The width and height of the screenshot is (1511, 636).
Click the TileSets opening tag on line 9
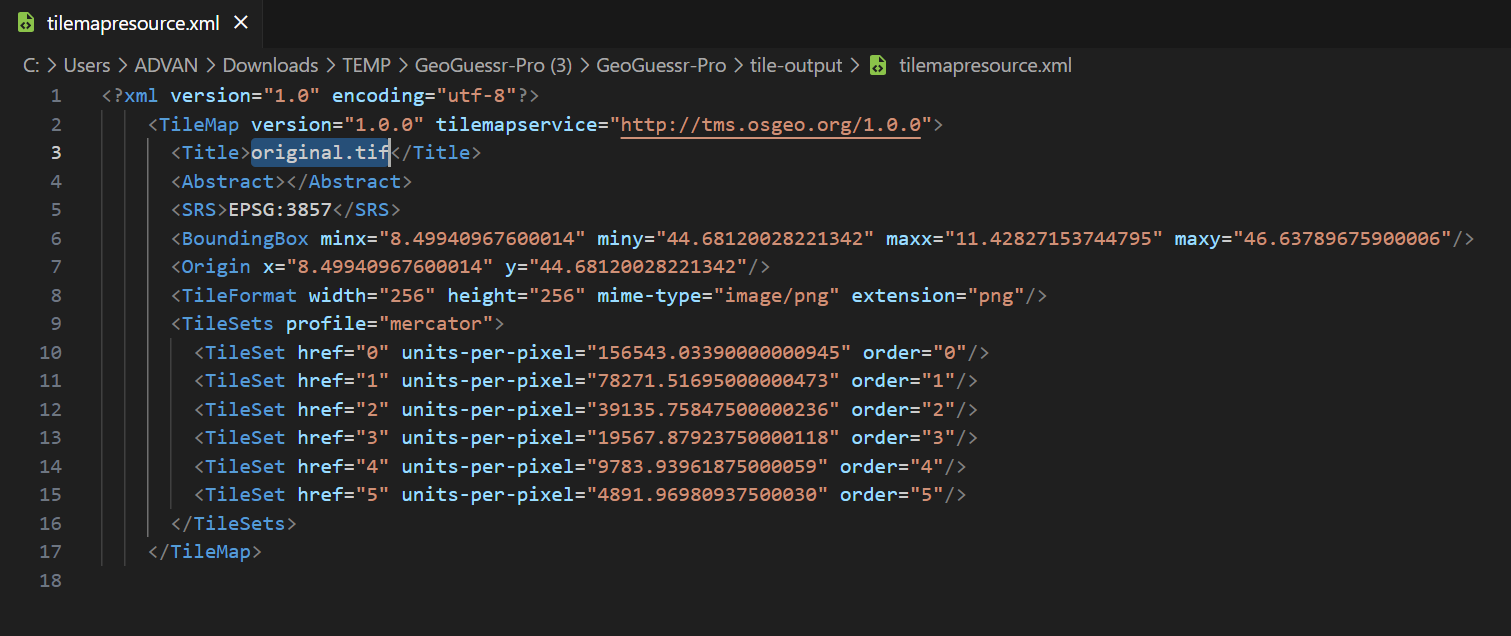pyautogui.click(x=227, y=324)
